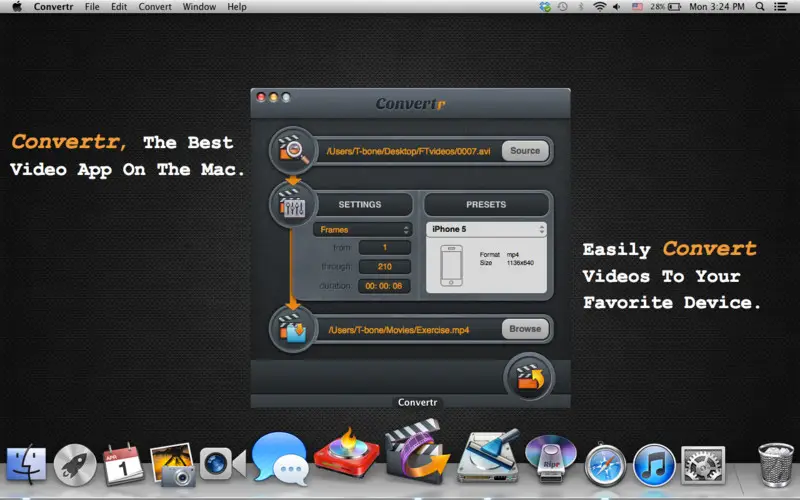Open Calendar in the Dock
Viewport: 800px width, 500px height.
[123, 464]
